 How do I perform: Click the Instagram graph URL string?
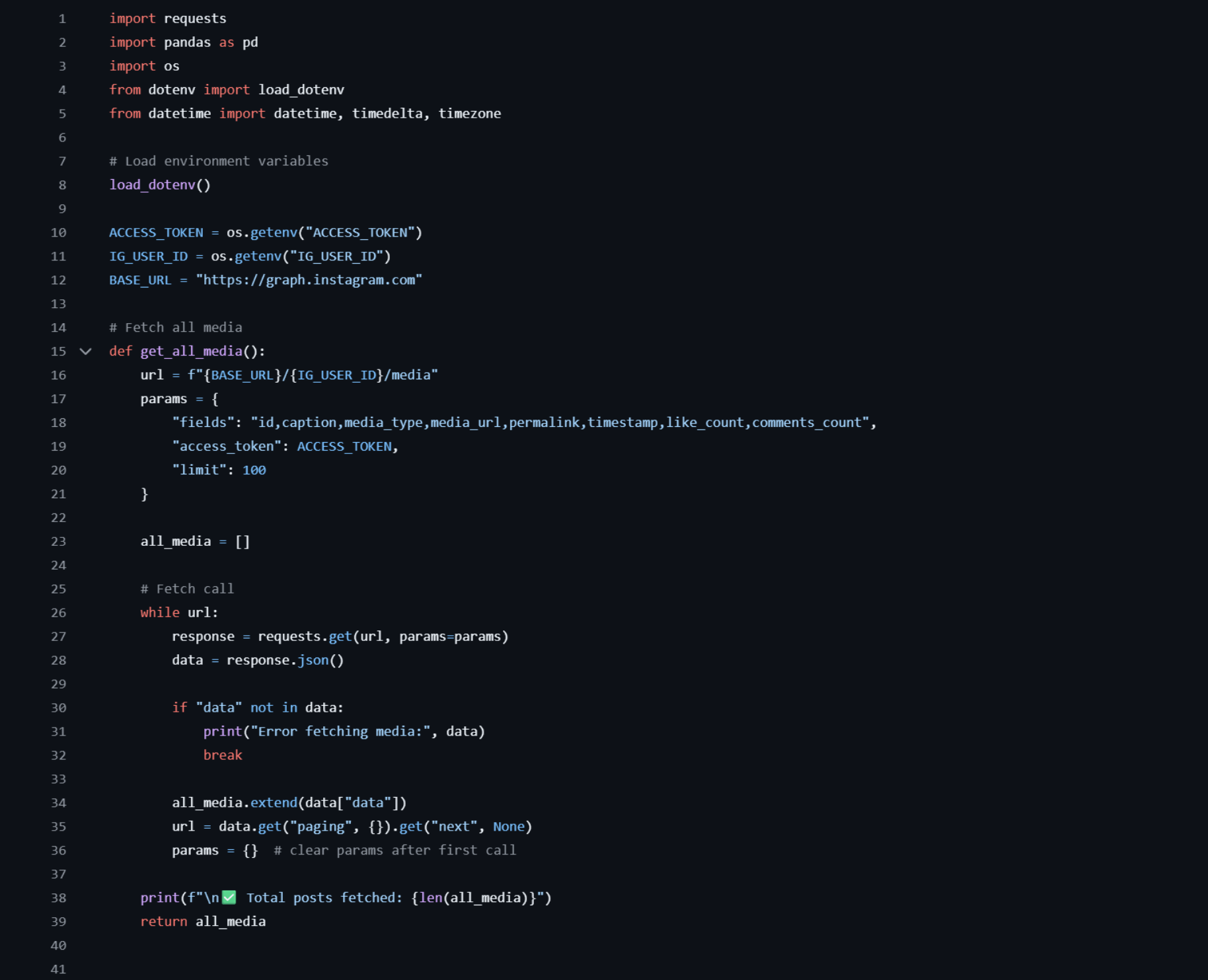click(x=309, y=280)
